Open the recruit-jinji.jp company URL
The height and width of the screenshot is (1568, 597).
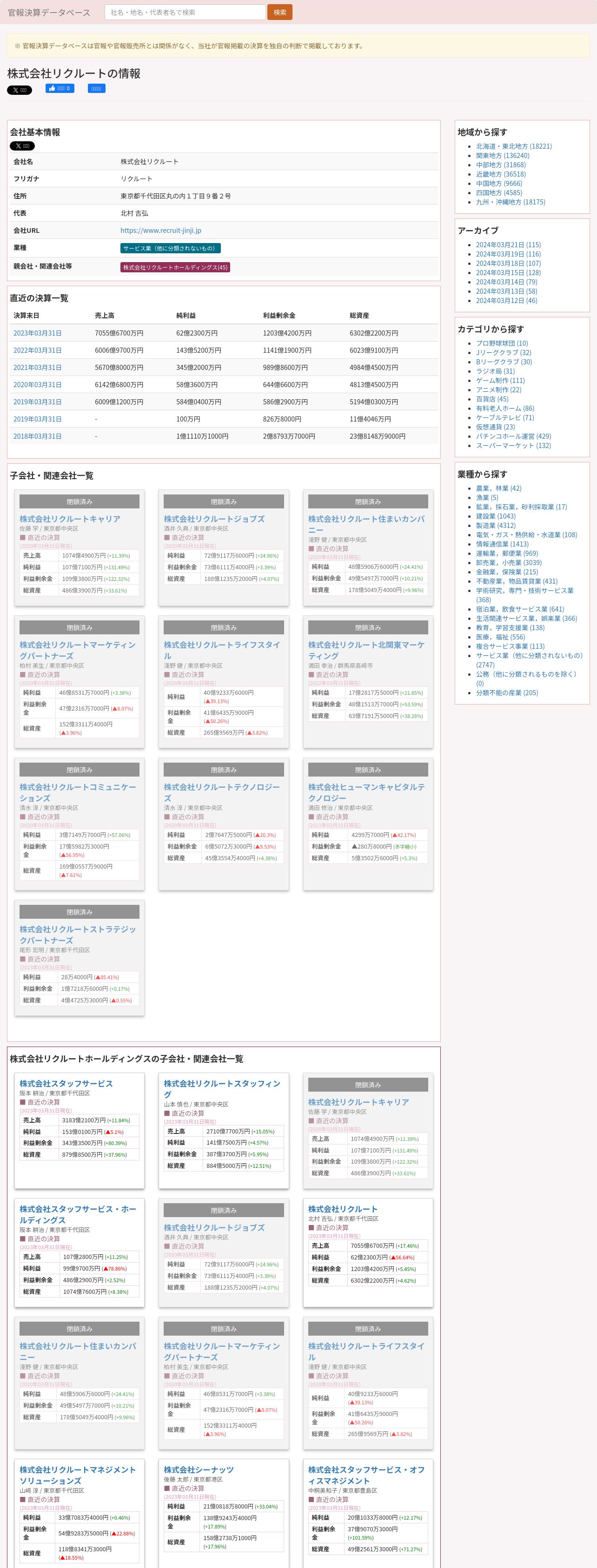[x=161, y=230]
